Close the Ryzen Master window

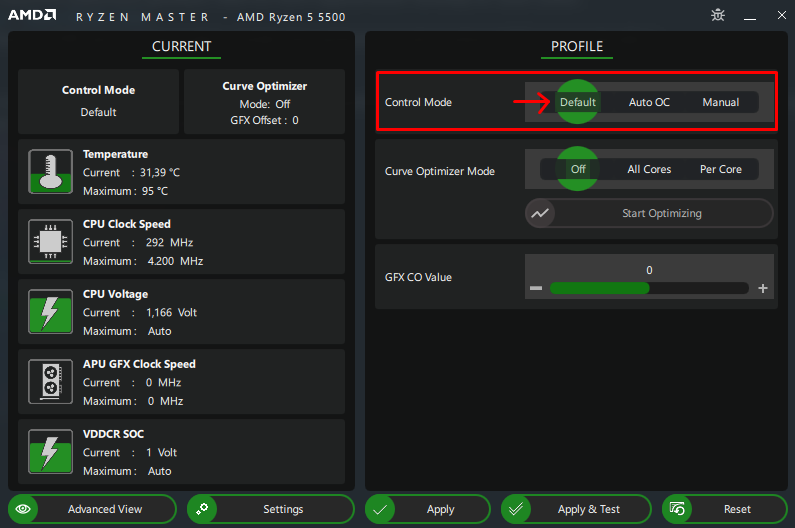[782, 15]
